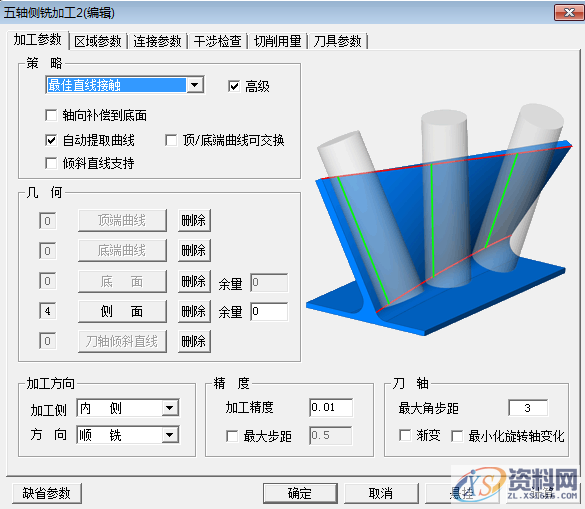Enable 倾斜直线支持 checkbox

pos(51,163)
